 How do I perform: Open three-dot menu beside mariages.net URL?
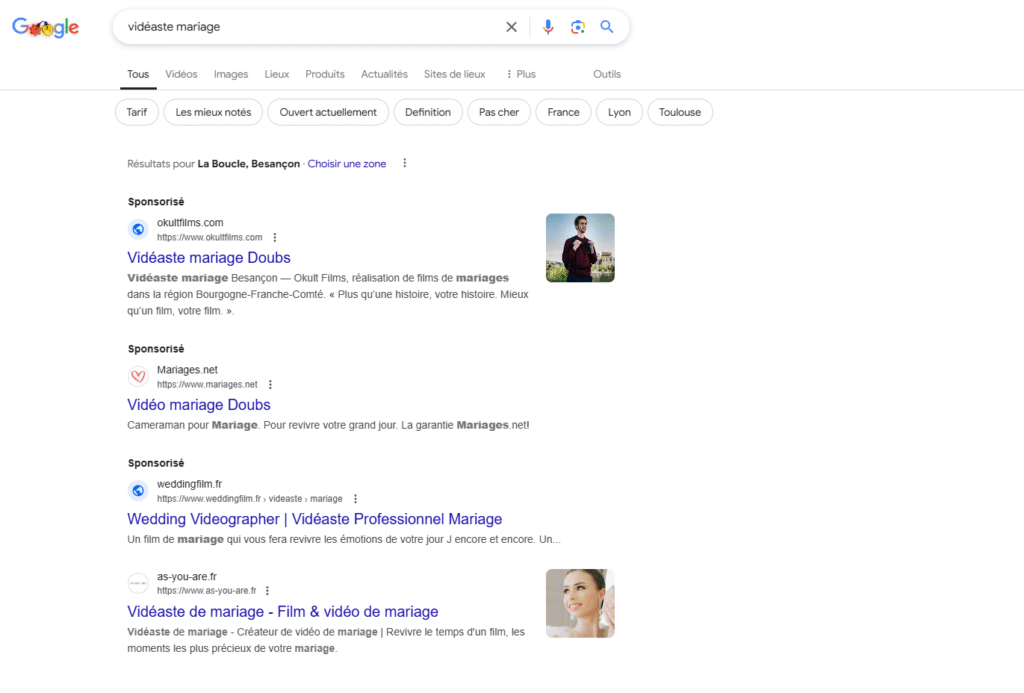pos(270,385)
